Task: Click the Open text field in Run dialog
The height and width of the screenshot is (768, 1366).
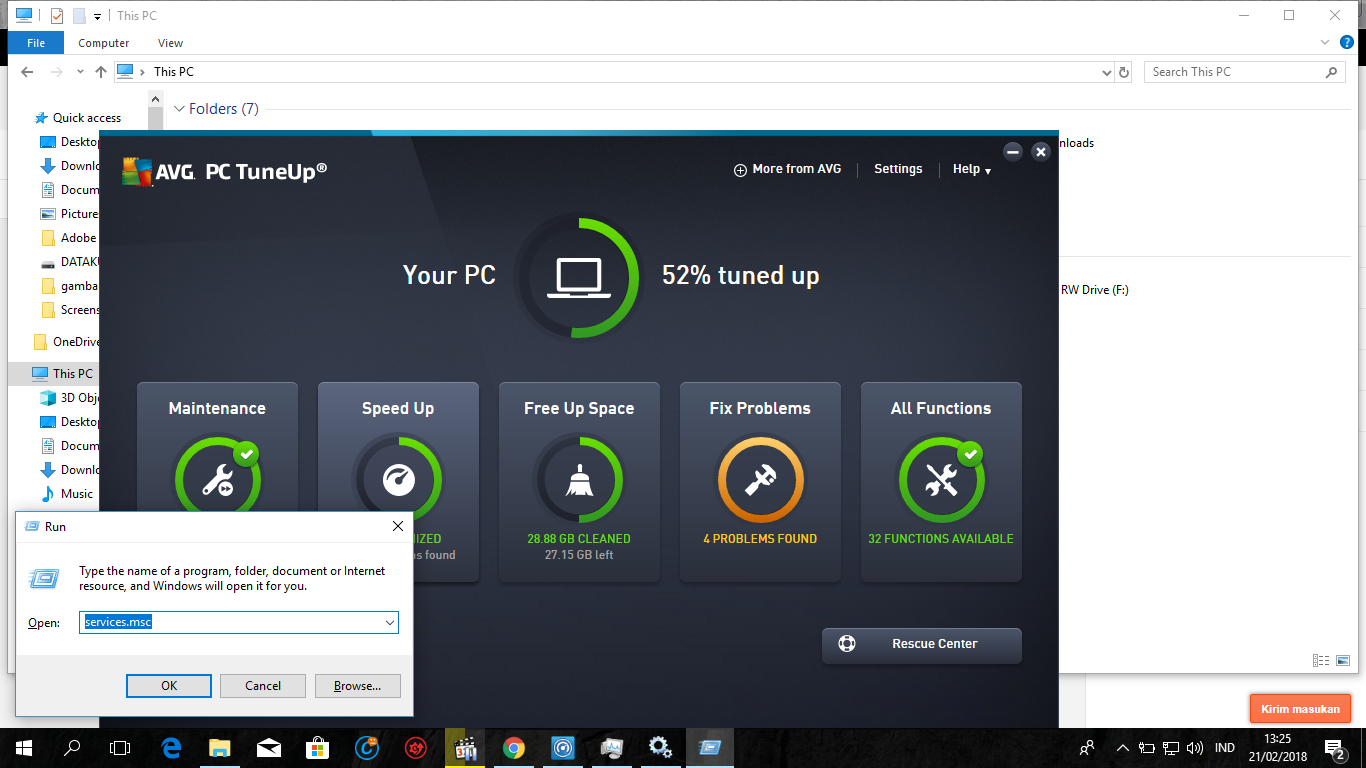Action: coord(239,622)
